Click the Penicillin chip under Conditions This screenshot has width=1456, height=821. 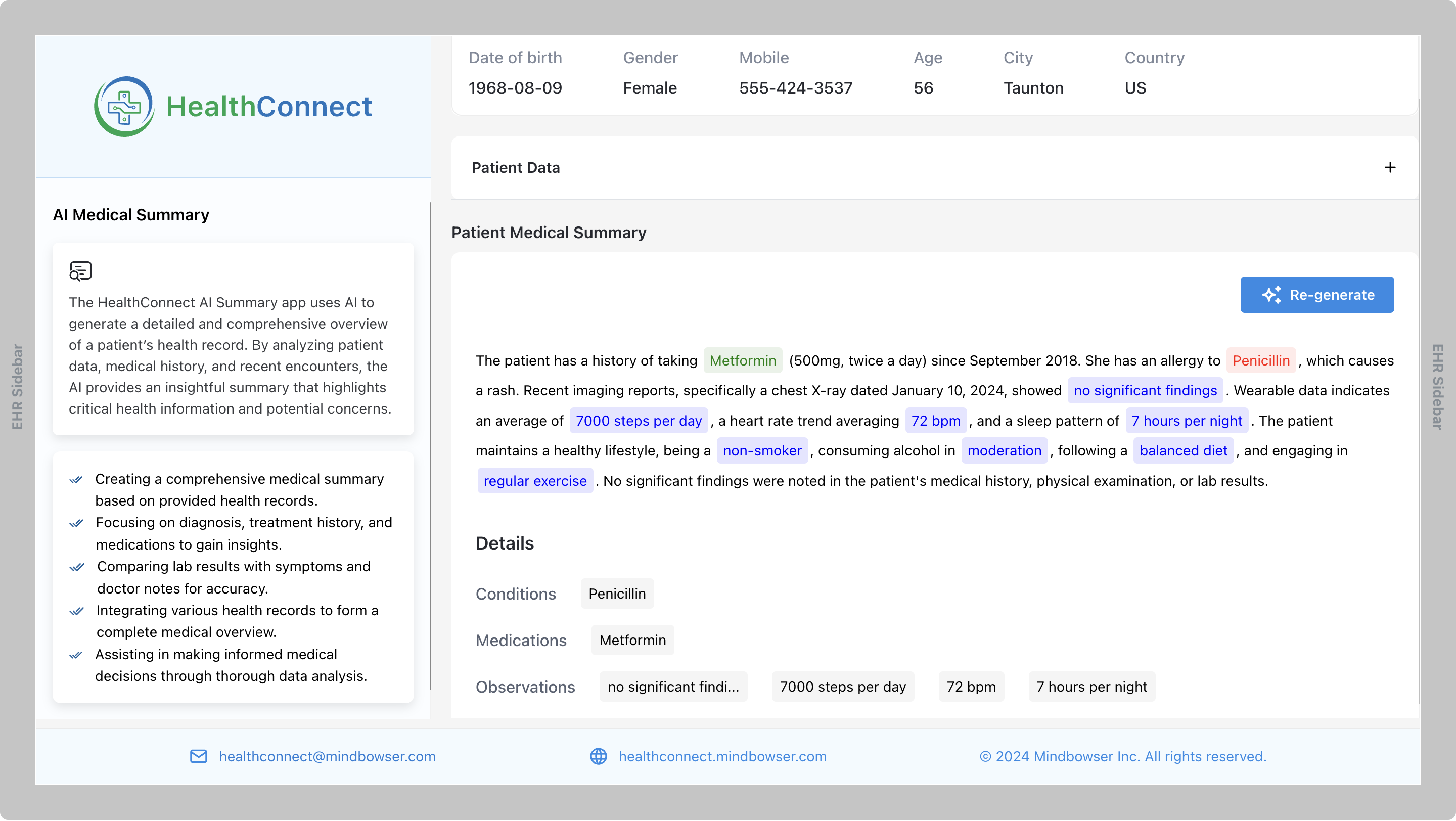[x=617, y=594]
